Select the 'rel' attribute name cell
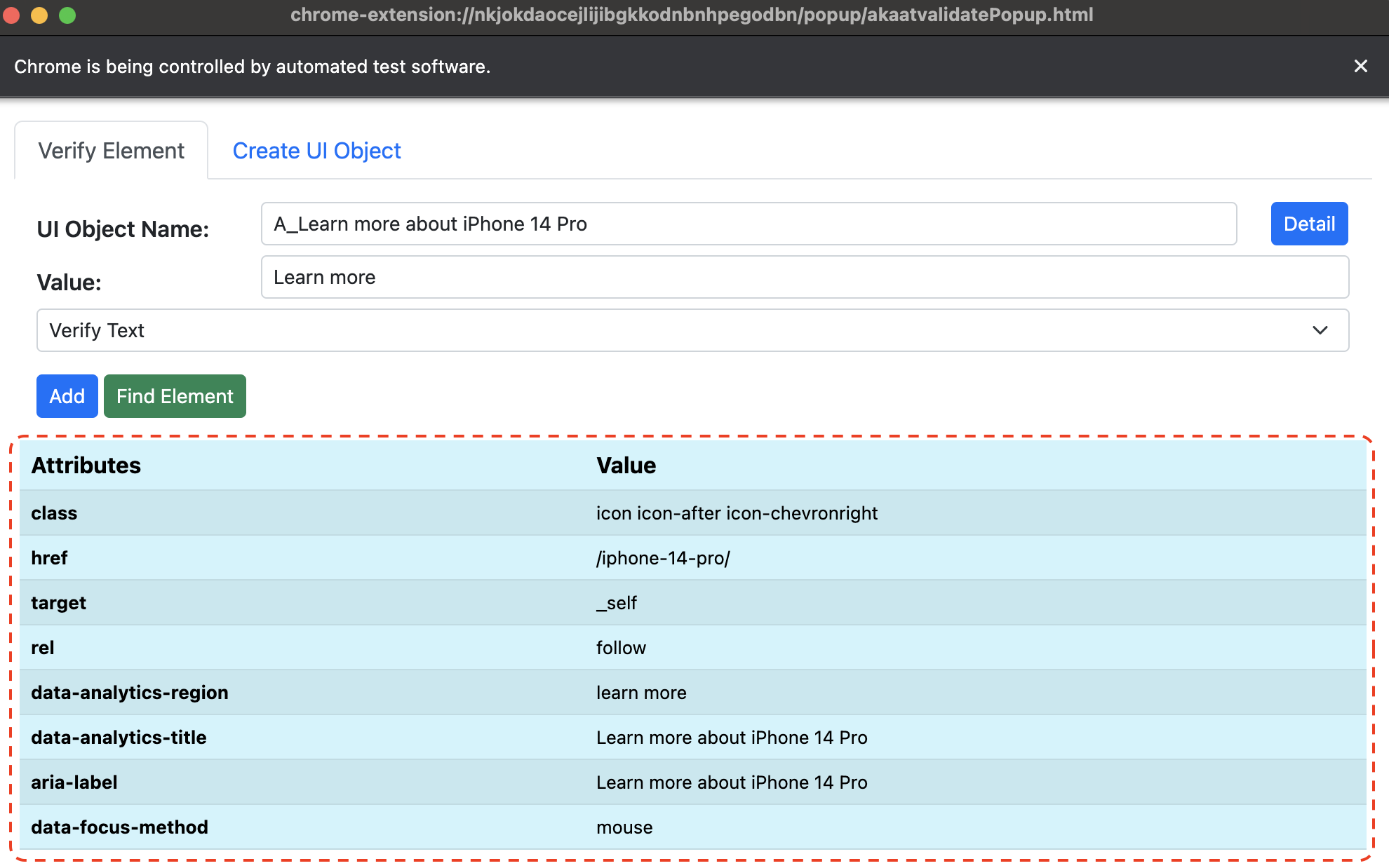Image resolution: width=1389 pixels, height=868 pixels. (x=302, y=648)
